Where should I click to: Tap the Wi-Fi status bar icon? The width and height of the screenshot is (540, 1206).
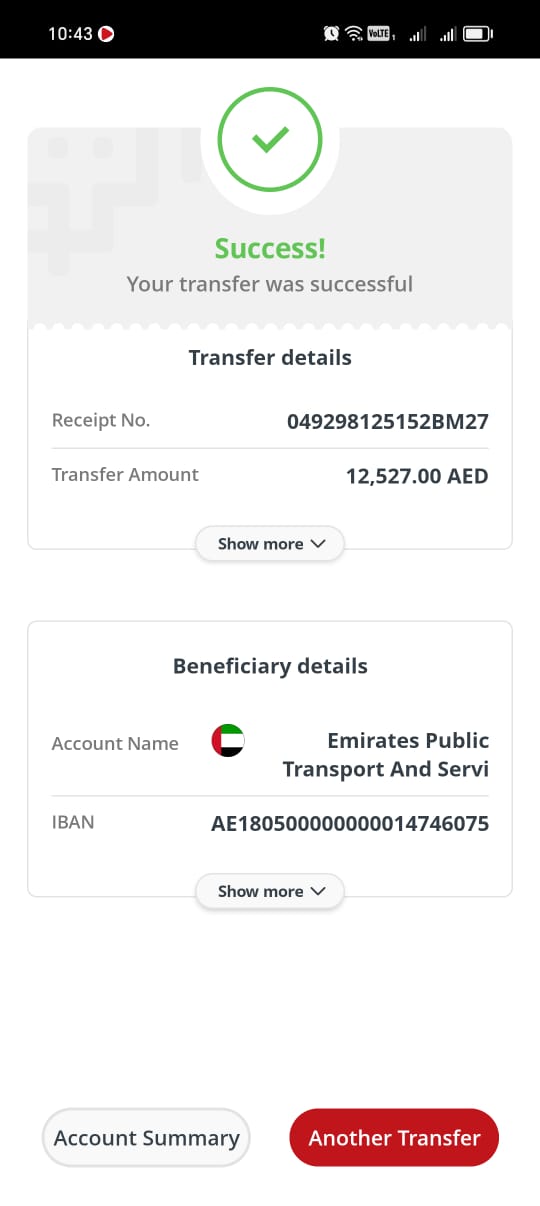pos(354,34)
